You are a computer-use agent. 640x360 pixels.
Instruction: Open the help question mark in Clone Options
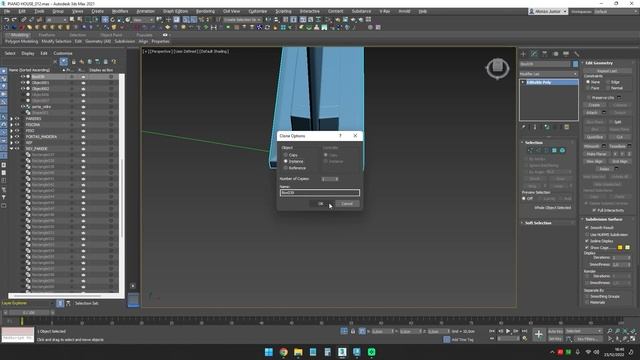(x=340, y=136)
